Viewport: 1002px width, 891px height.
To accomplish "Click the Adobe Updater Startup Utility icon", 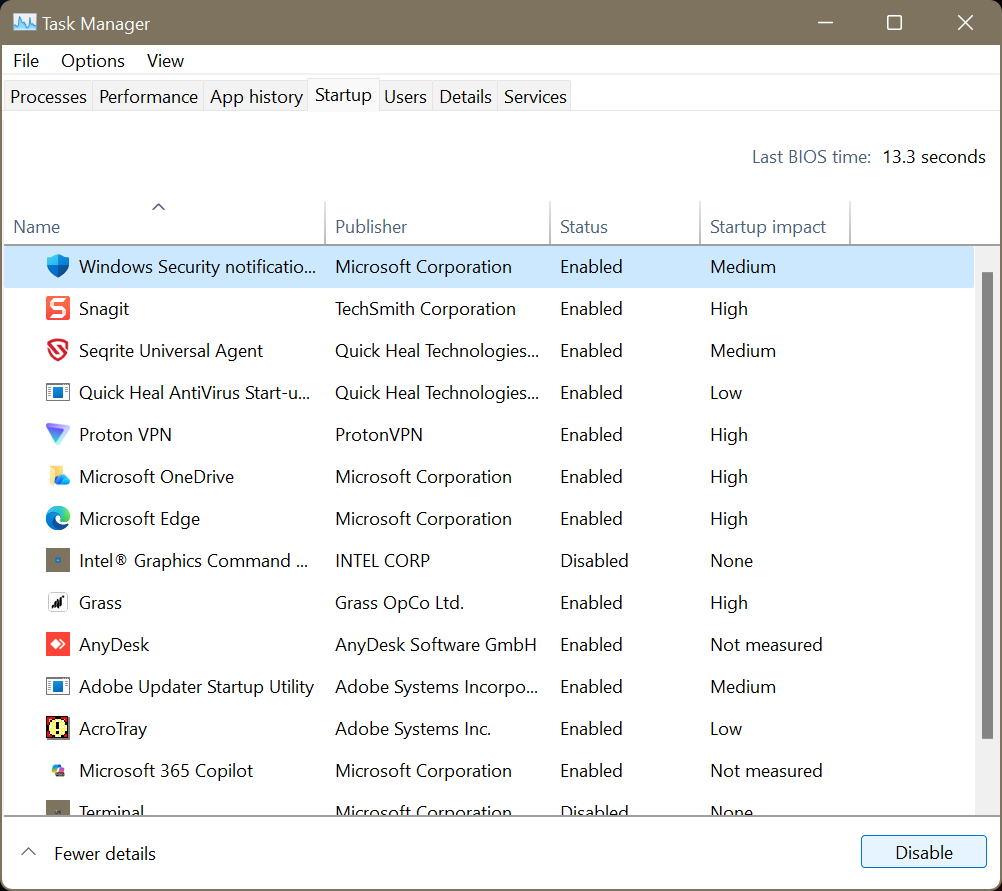I will point(58,686).
